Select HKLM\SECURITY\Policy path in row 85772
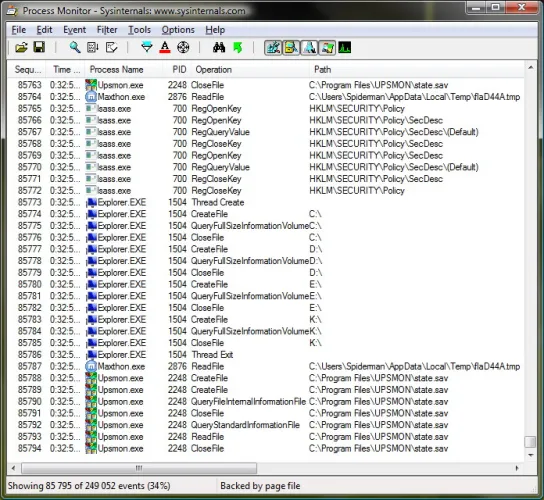Screen dimensions: 544x500 [357, 190]
